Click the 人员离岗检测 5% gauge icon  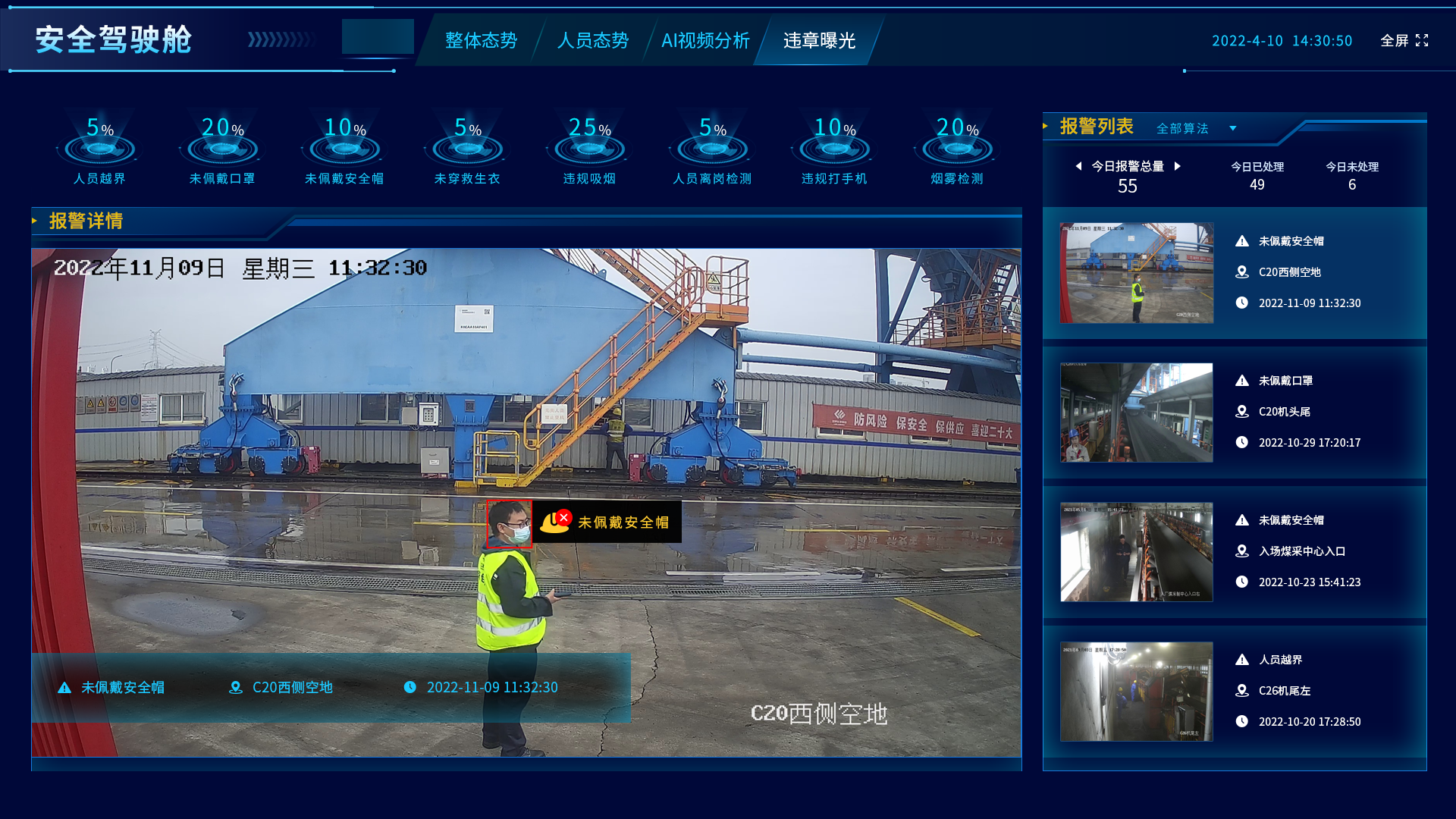click(712, 147)
